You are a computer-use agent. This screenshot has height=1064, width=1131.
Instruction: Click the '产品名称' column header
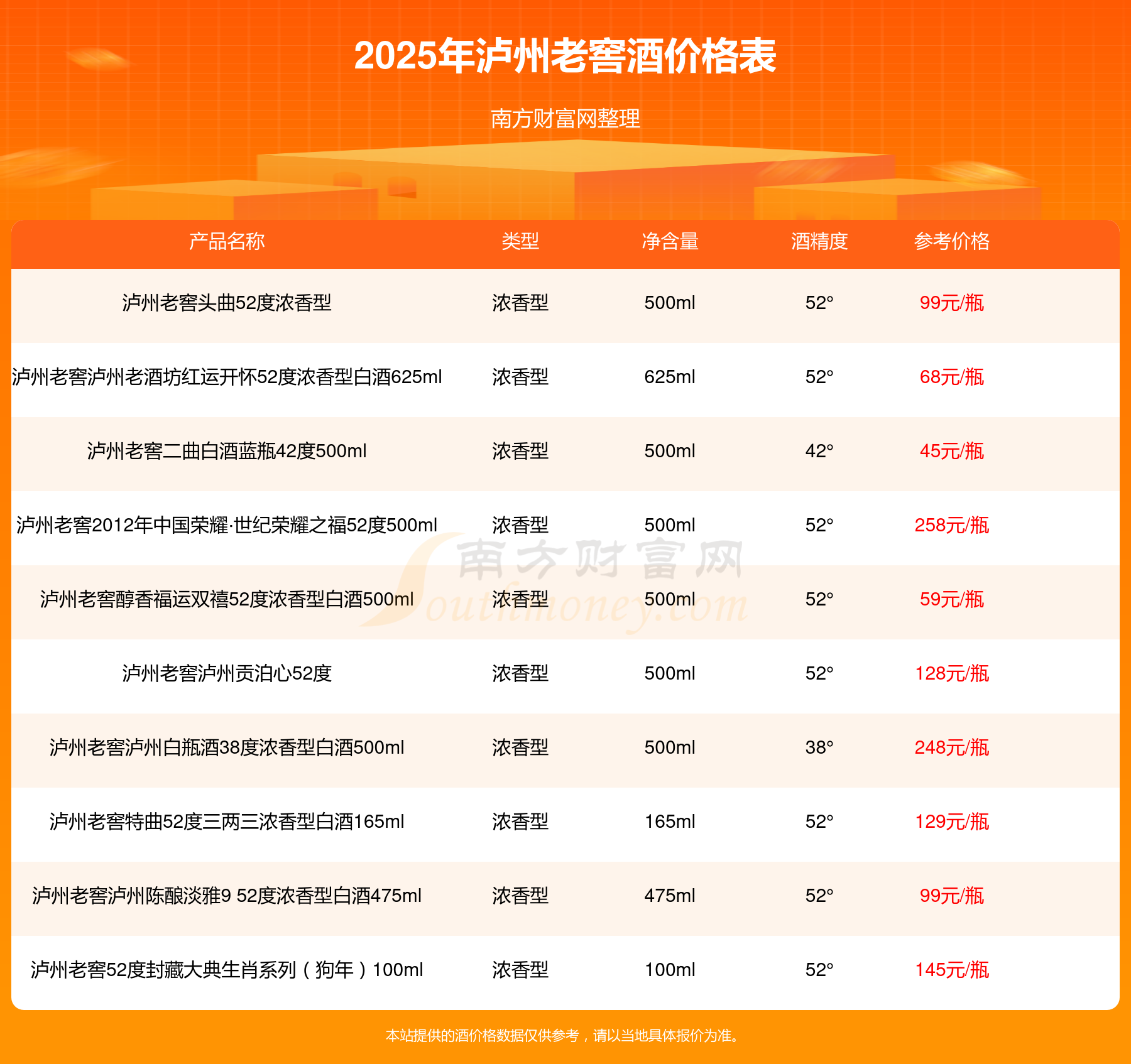(227, 241)
